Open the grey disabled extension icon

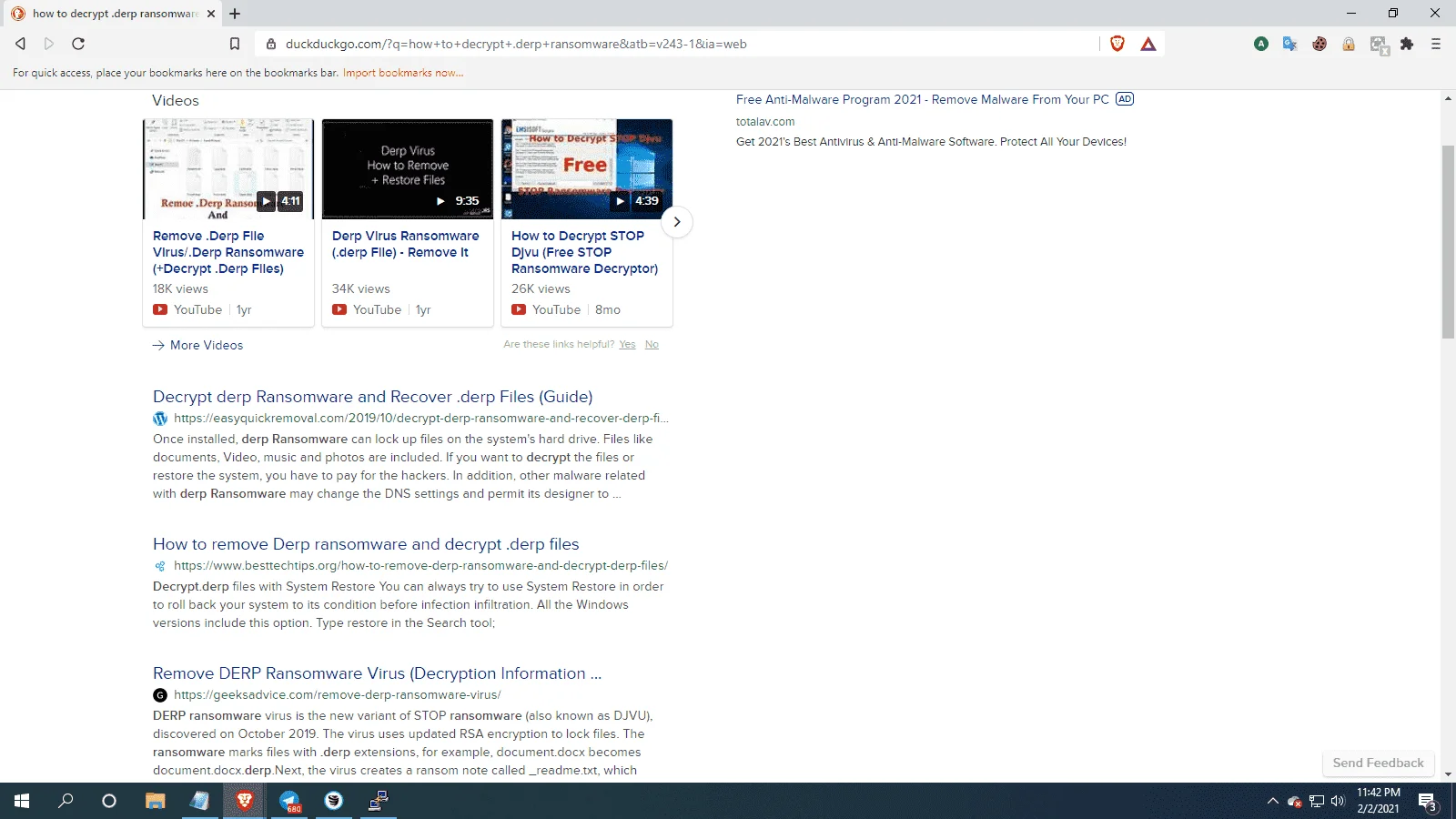pyautogui.click(x=1380, y=45)
